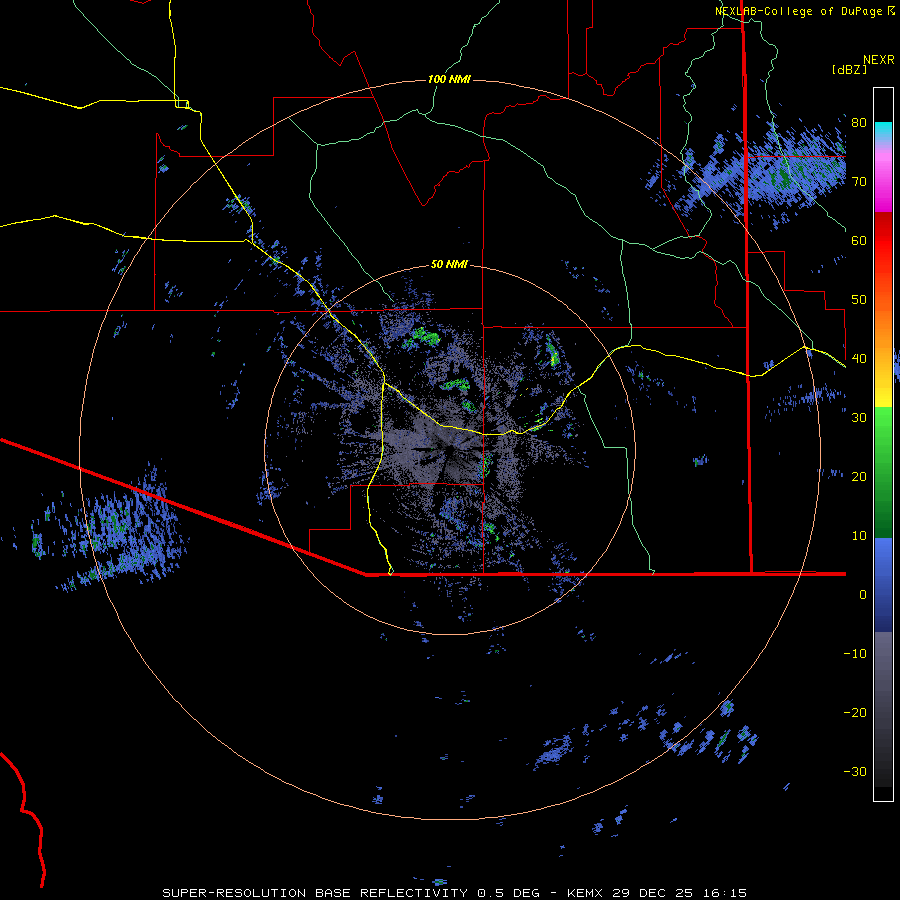Click the [dBZ] legend unit label

849,69
